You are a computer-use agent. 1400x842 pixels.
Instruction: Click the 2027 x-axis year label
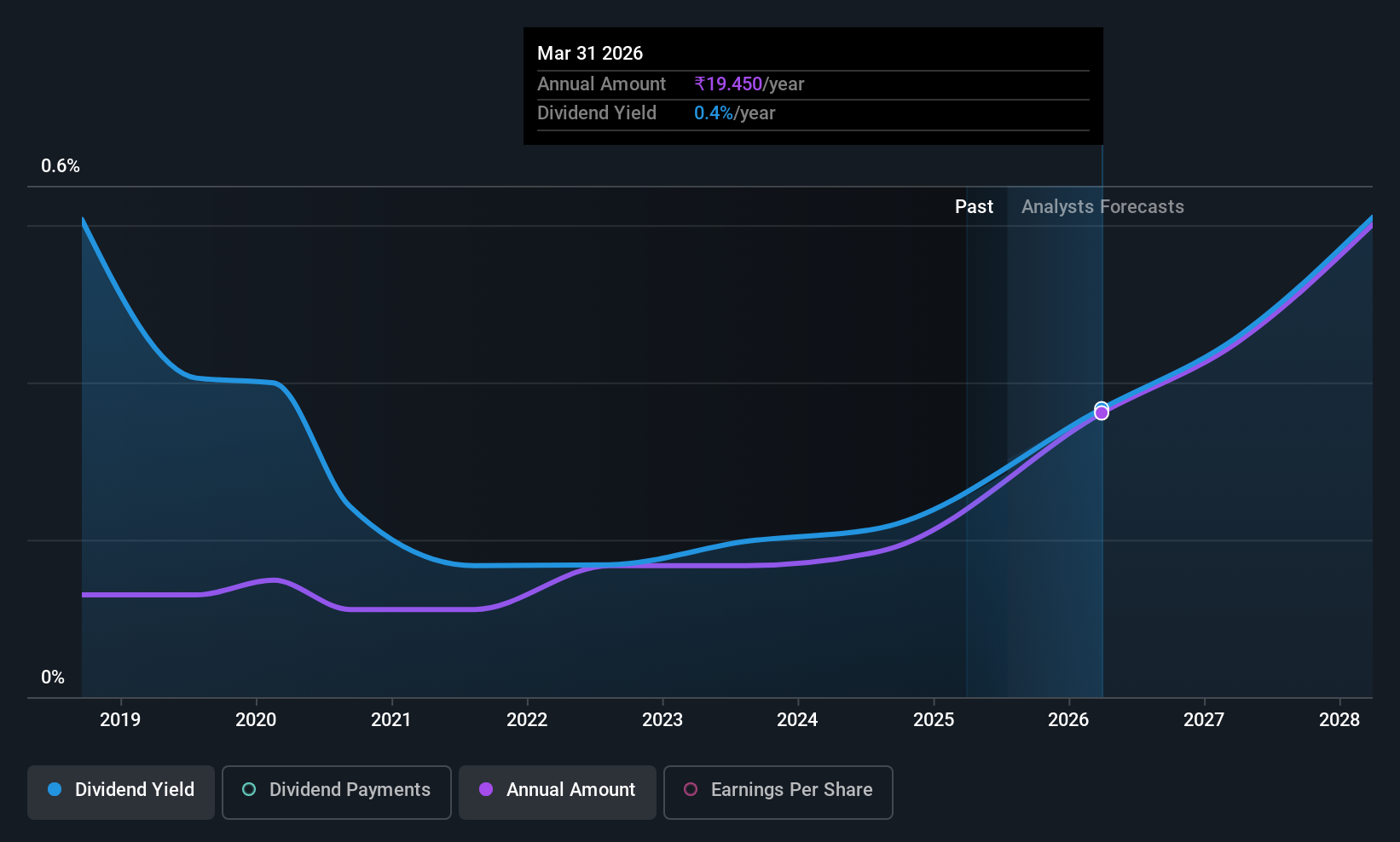[x=1204, y=719]
